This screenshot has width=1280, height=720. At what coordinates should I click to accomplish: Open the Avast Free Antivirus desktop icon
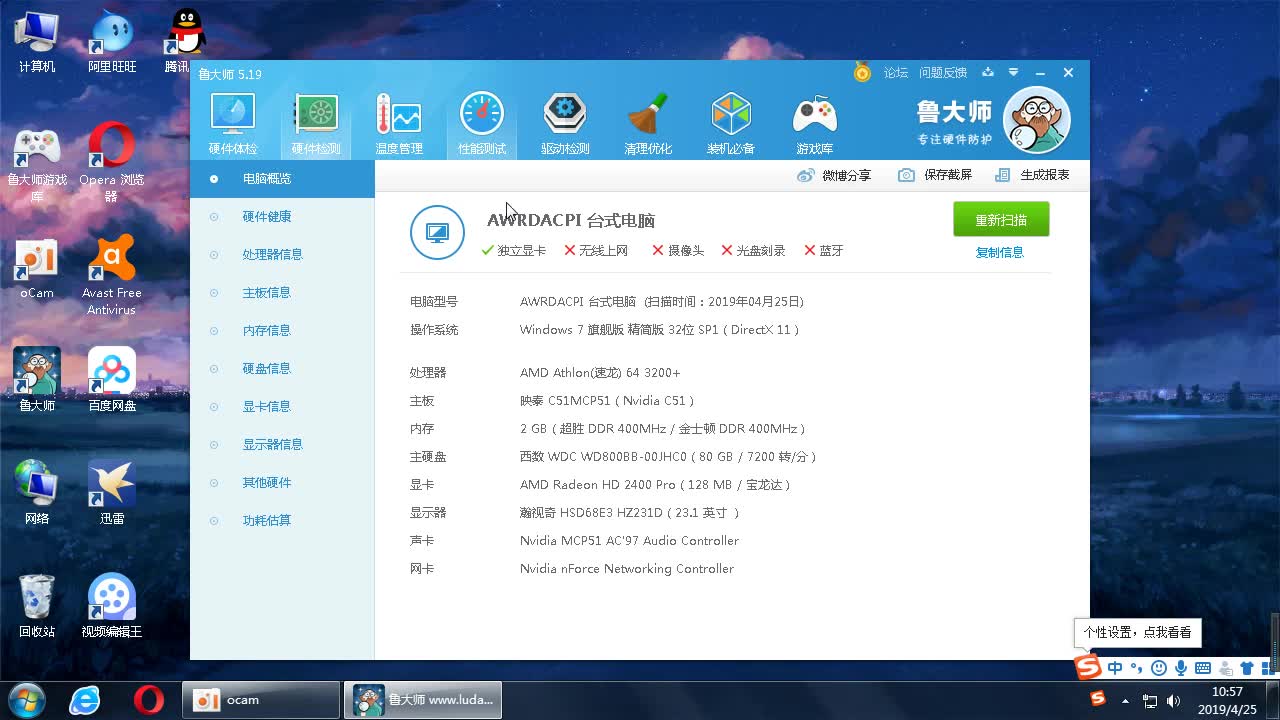[x=112, y=275]
